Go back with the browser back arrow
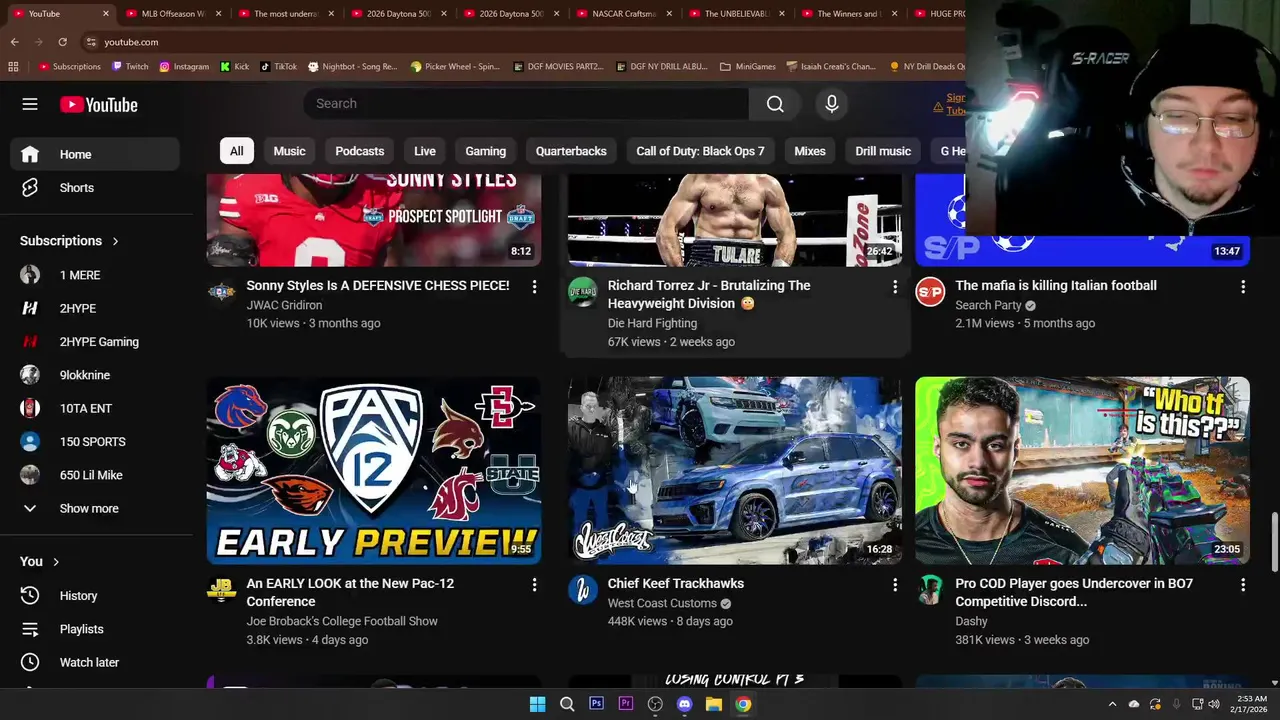 [x=14, y=42]
